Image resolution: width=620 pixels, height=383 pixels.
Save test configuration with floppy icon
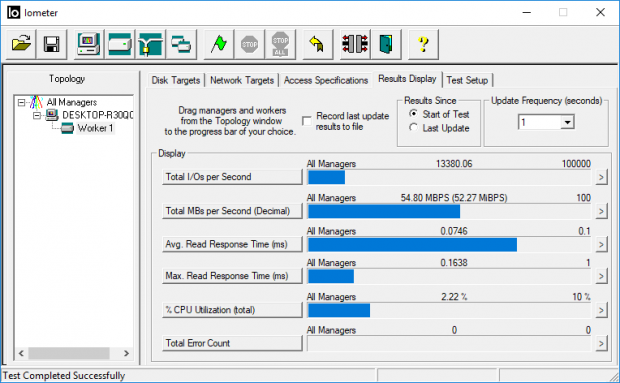click(x=51, y=44)
